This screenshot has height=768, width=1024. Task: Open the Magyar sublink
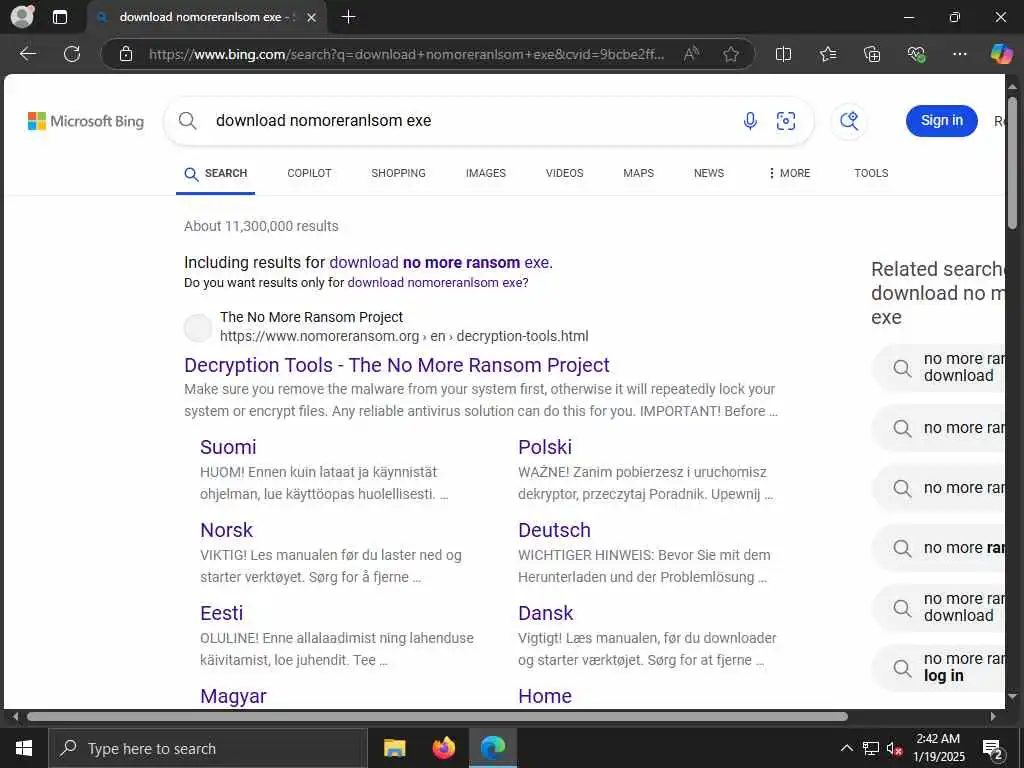click(x=233, y=696)
